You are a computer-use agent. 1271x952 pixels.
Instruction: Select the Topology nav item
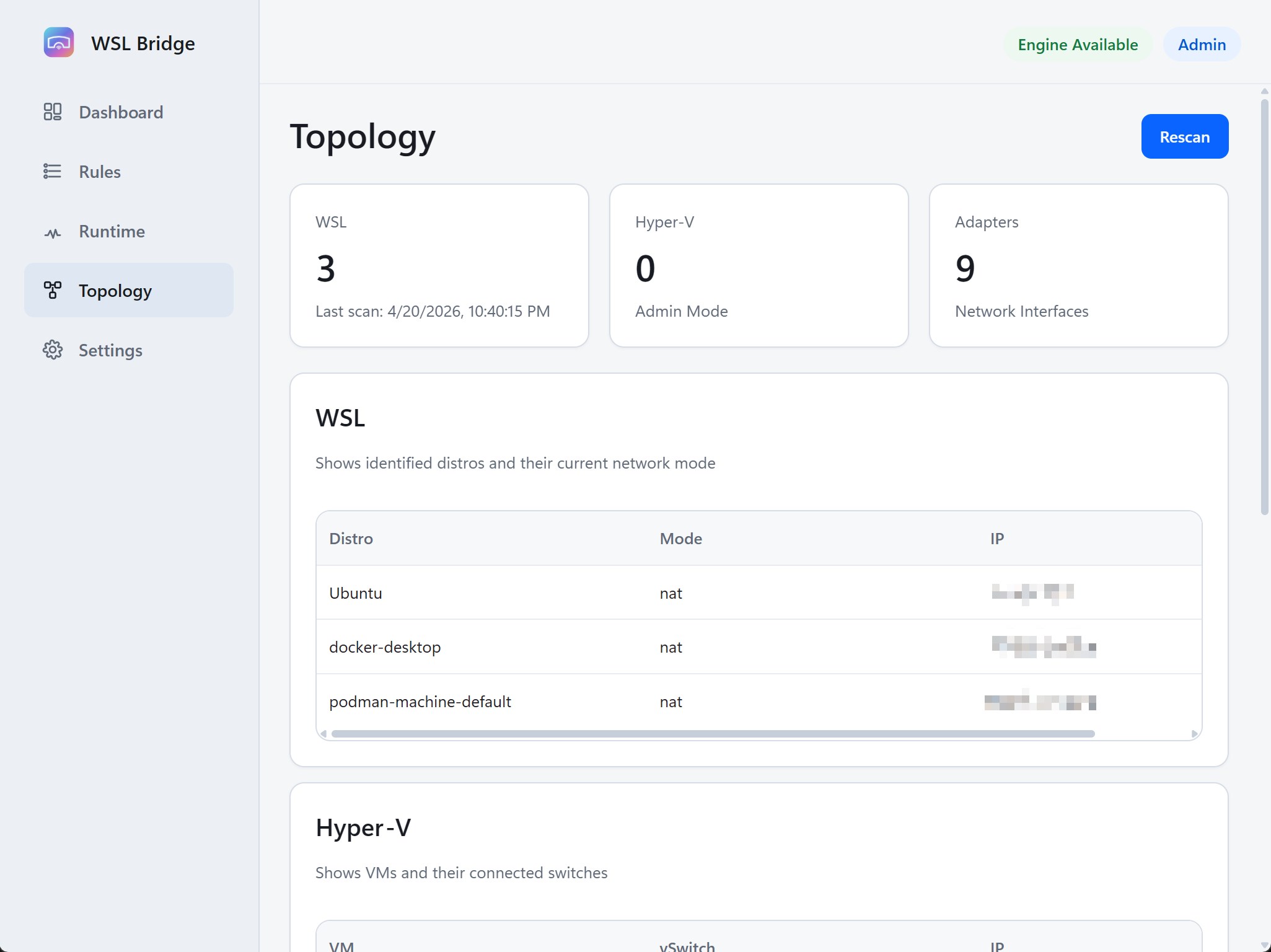point(129,291)
